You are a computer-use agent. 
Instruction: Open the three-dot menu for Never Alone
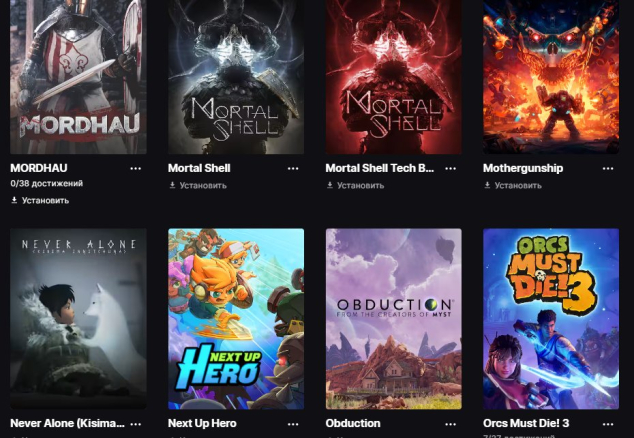(x=135, y=424)
